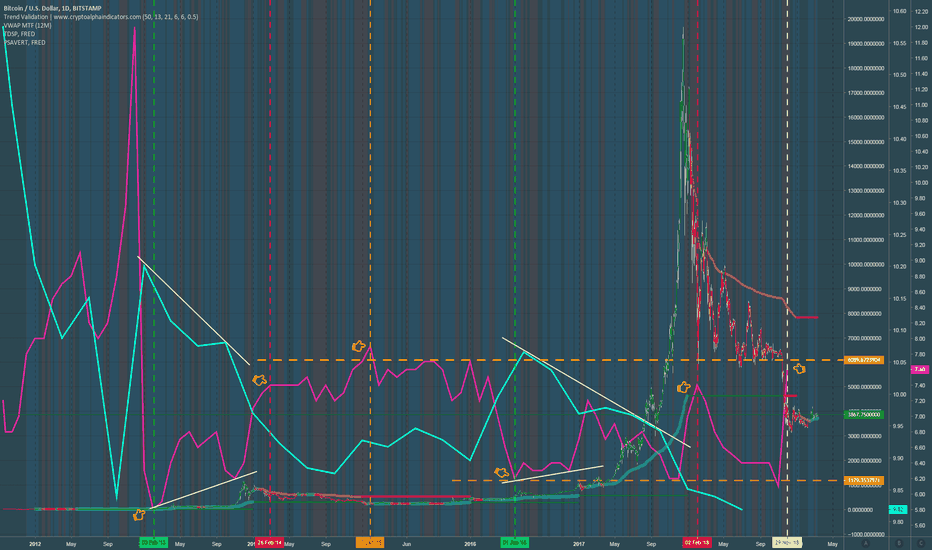Click the lower orange price label near 1579
The width and height of the screenshot is (932, 550).
(864, 480)
